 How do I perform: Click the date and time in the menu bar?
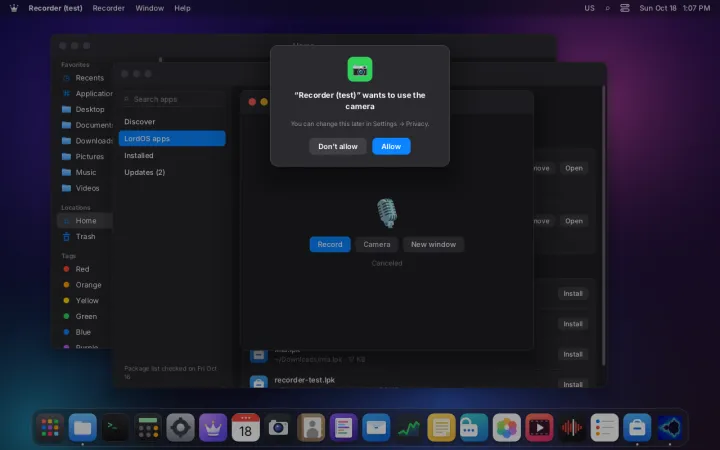pos(675,8)
